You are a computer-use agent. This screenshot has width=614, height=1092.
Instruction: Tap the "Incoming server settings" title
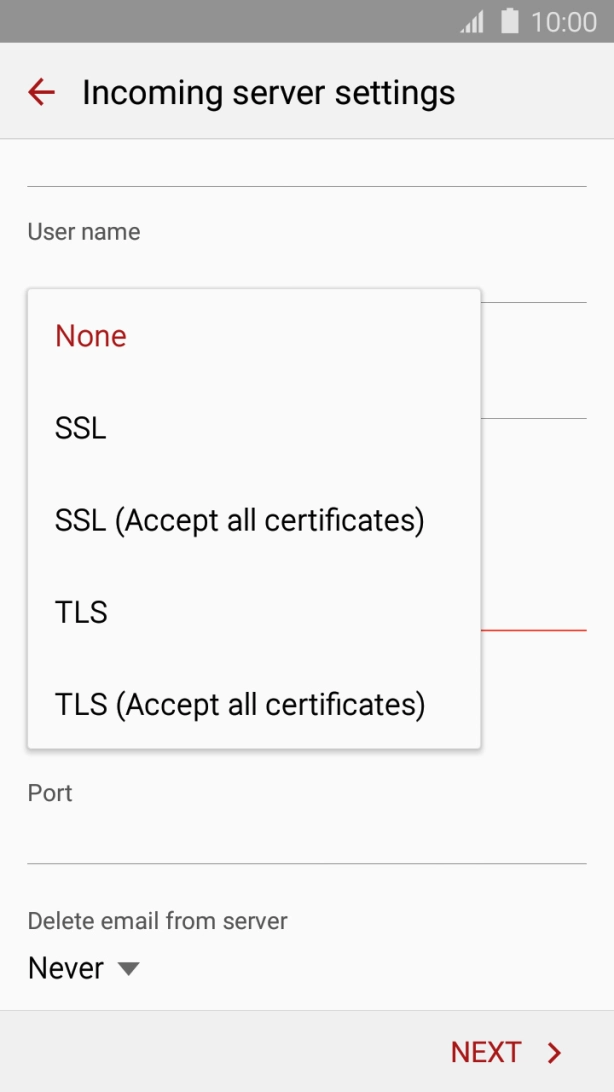[270, 92]
